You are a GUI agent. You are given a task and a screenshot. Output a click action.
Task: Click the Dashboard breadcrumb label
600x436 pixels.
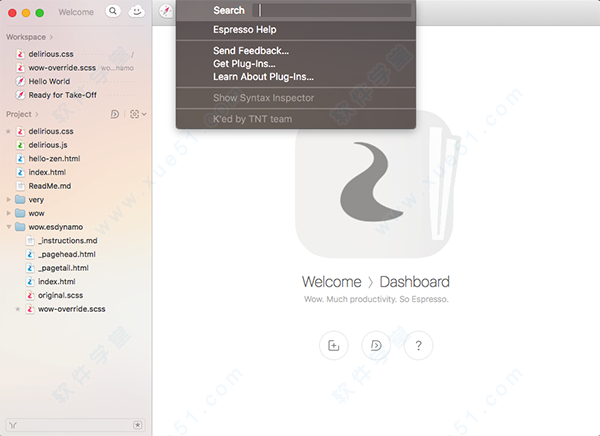point(414,282)
